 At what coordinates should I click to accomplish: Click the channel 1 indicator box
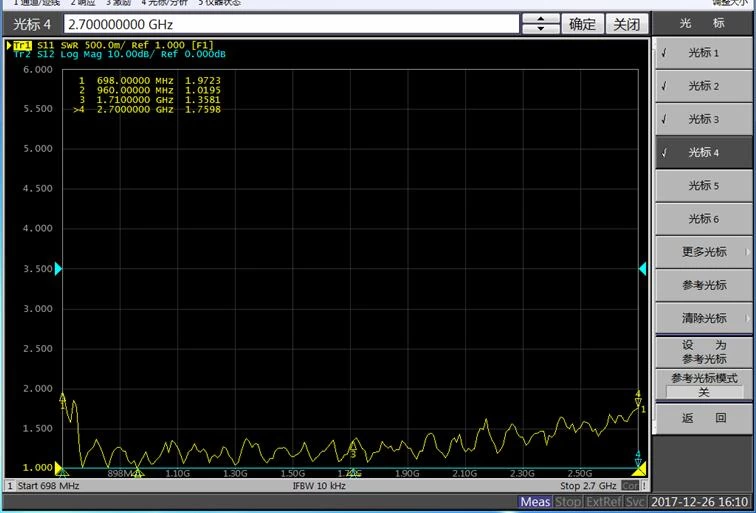coord(10,486)
